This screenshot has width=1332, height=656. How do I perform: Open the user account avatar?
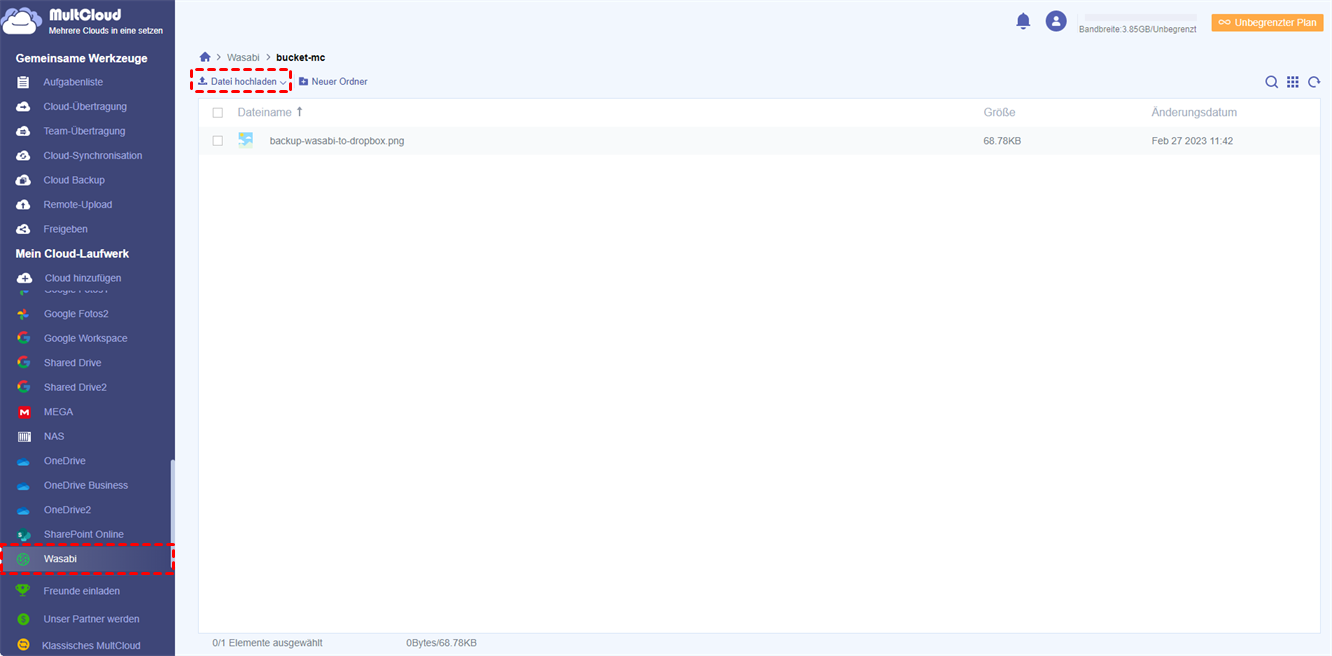coord(1056,21)
